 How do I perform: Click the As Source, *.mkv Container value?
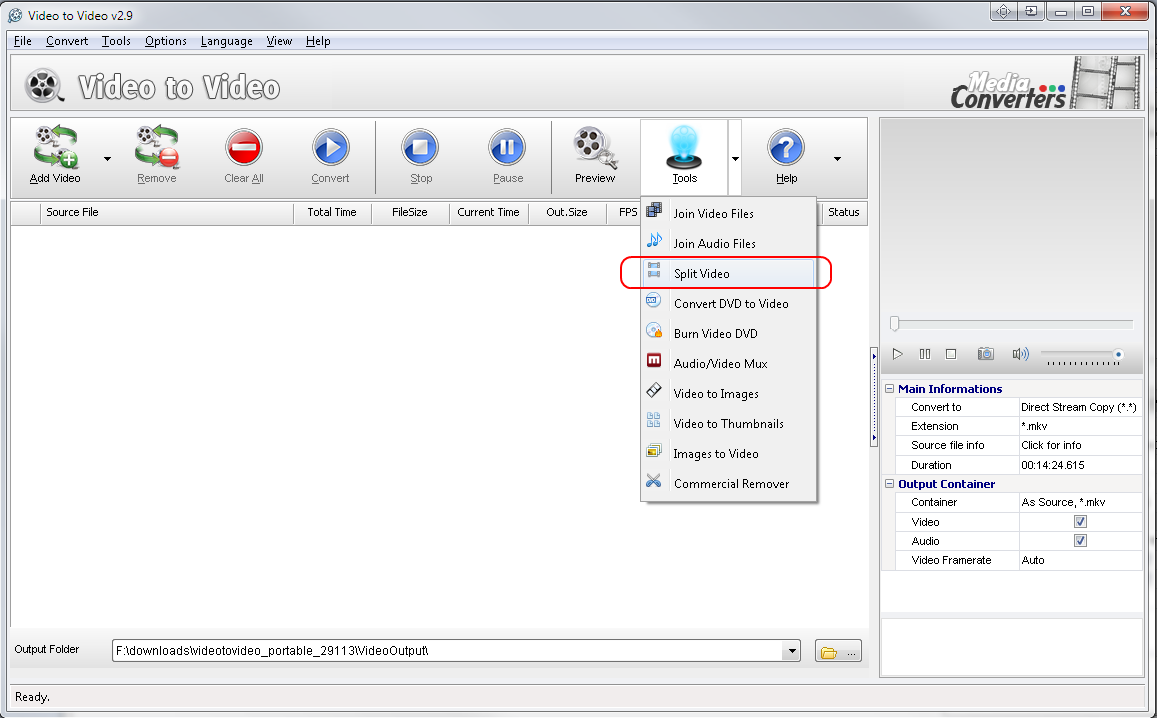(x=1063, y=503)
